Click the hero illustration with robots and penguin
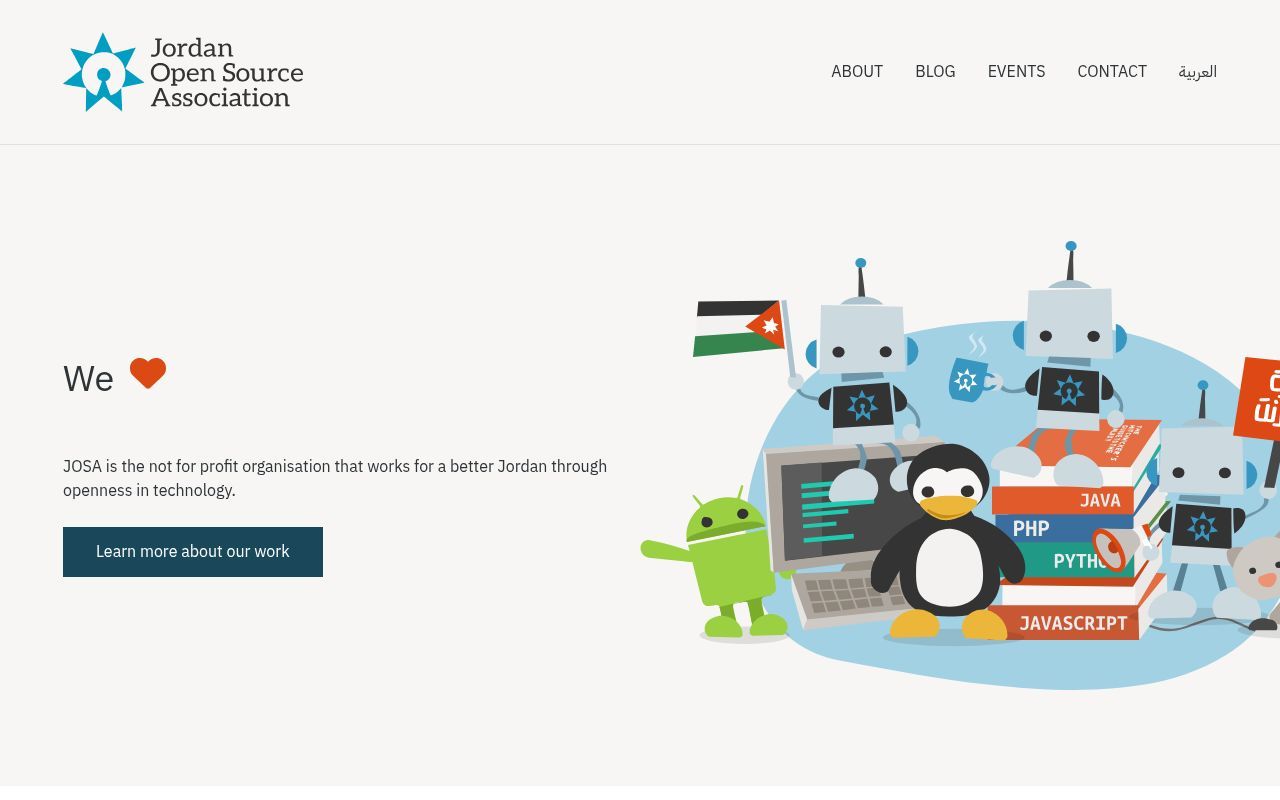The width and height of the screenshot is (1280, 800). click(x=960, y=465)
